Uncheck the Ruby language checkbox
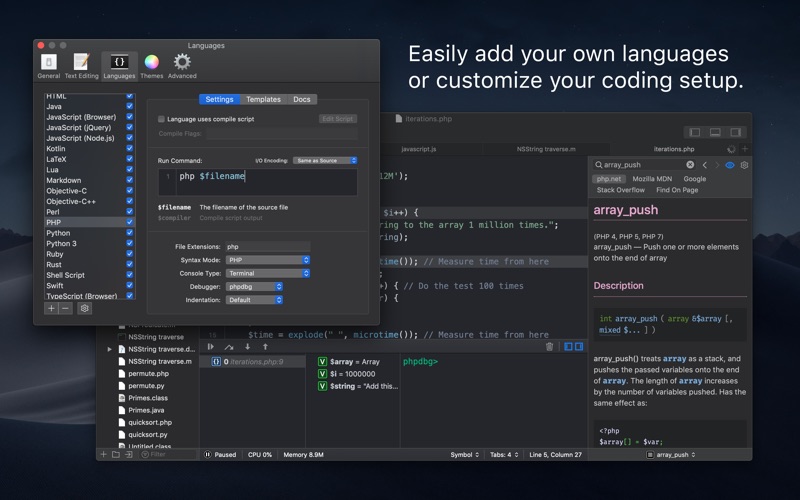This screenshot has width=800, height=500. 130,254
